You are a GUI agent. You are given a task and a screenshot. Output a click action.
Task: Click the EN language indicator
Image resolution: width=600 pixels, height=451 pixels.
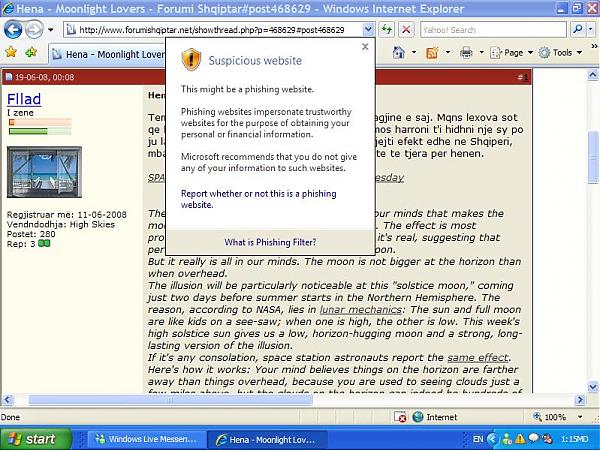point(478,439)
